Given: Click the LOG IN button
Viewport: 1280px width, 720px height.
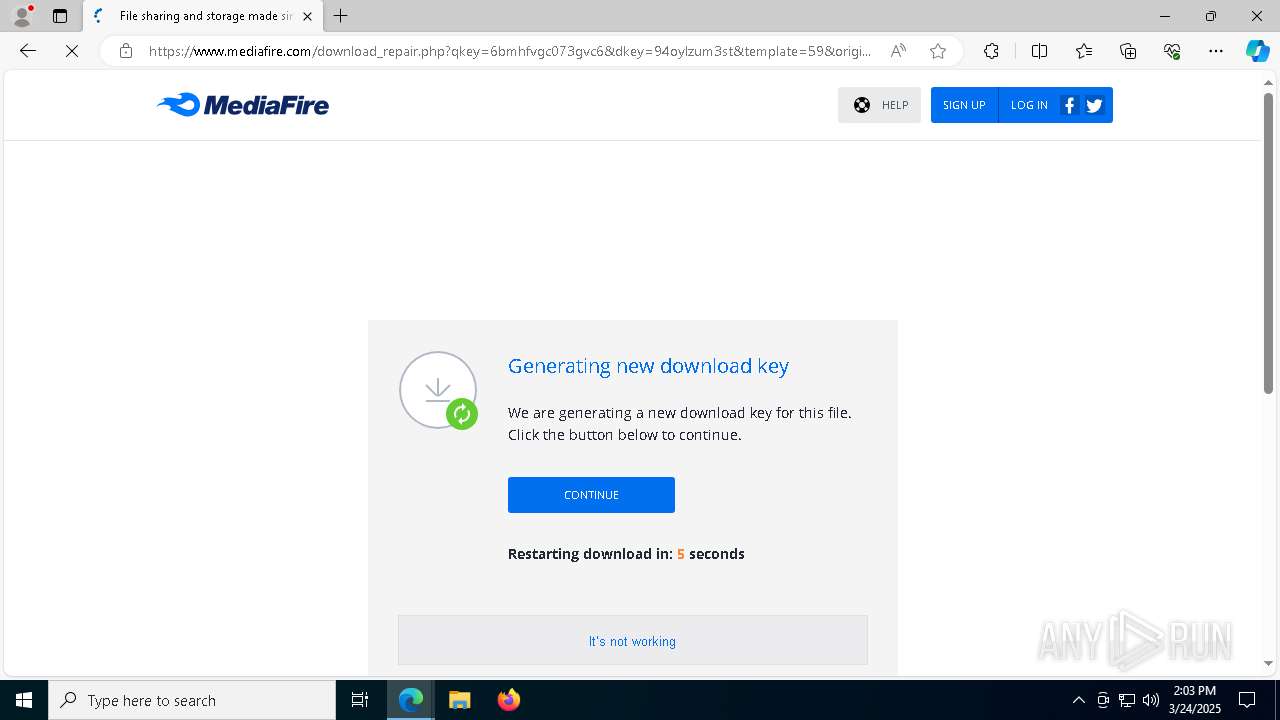Looking at the screenshot, I should click(x=1029, y=105).
